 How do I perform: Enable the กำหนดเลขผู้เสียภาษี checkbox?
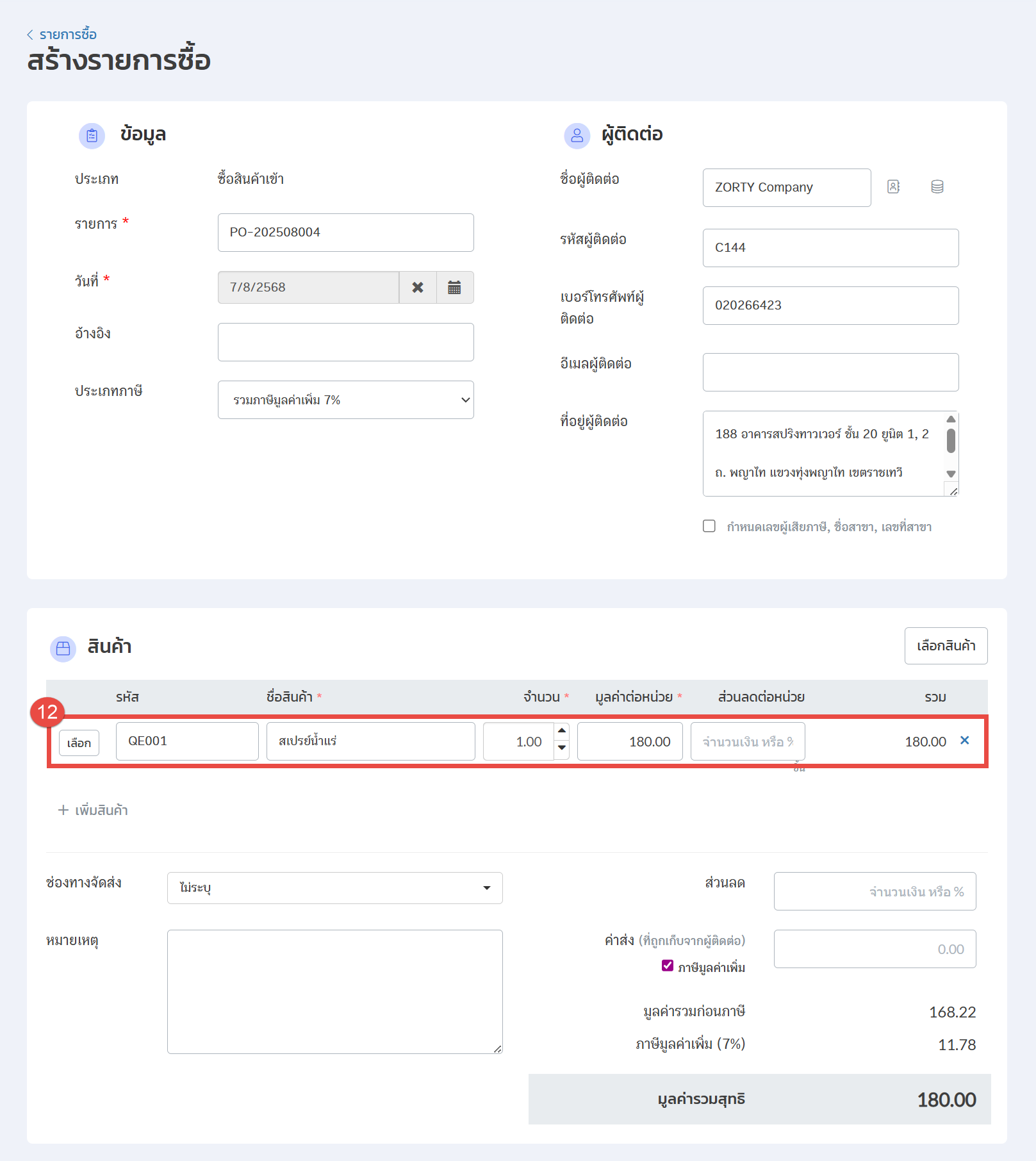(709, 526)
